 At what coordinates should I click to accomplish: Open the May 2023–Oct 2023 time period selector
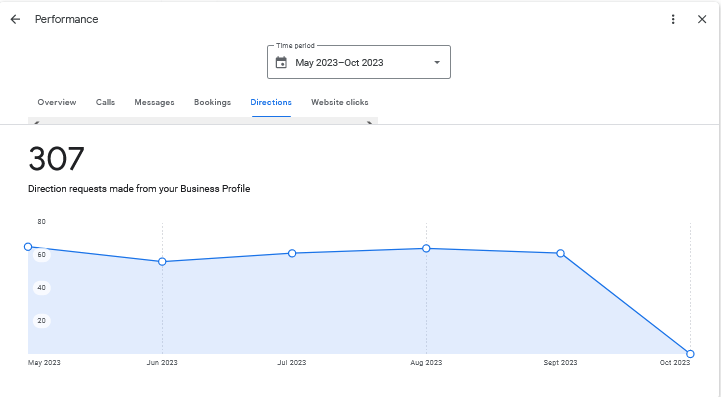coord(359,62)
